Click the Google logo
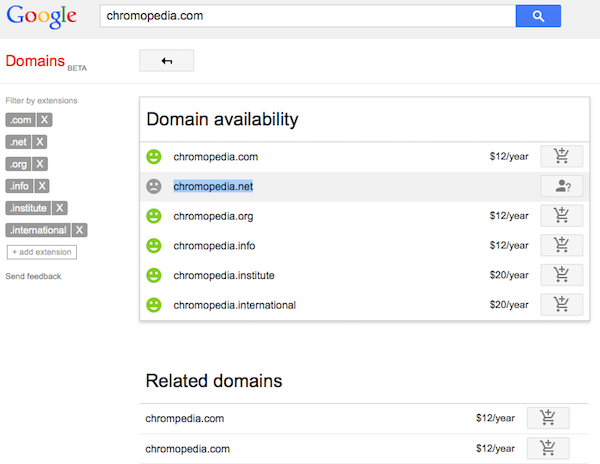 (40, 17)
